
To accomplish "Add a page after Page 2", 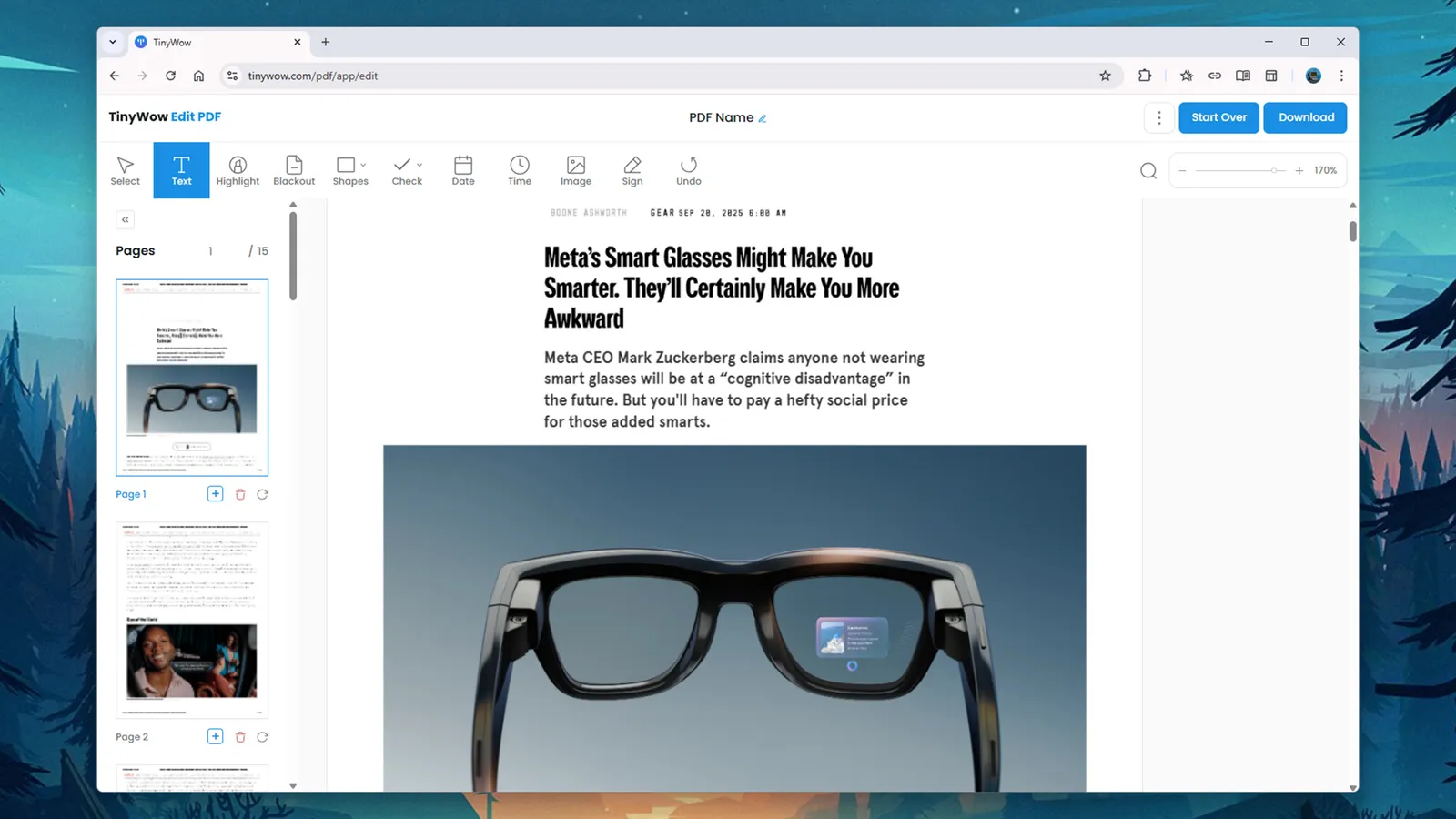I will (x=215, y=736).
